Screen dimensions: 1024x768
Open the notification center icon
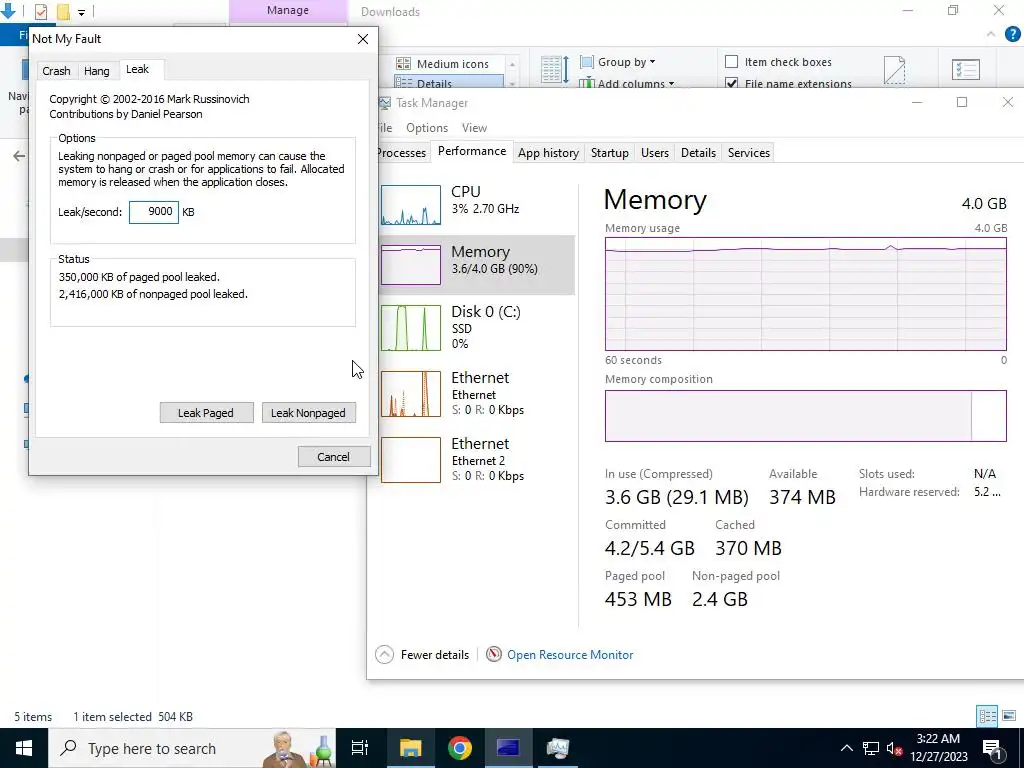point(991,748)
